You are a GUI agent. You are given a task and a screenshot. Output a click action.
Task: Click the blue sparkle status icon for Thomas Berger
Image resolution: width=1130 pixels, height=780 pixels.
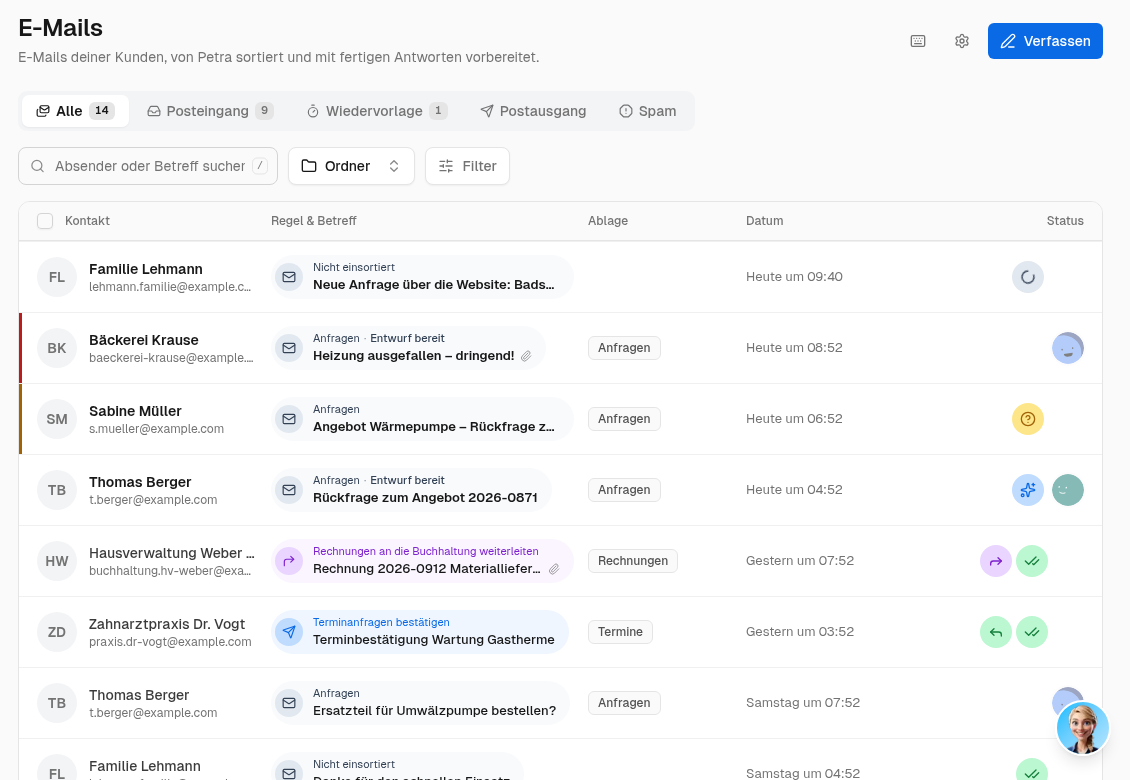(1028, 490)
